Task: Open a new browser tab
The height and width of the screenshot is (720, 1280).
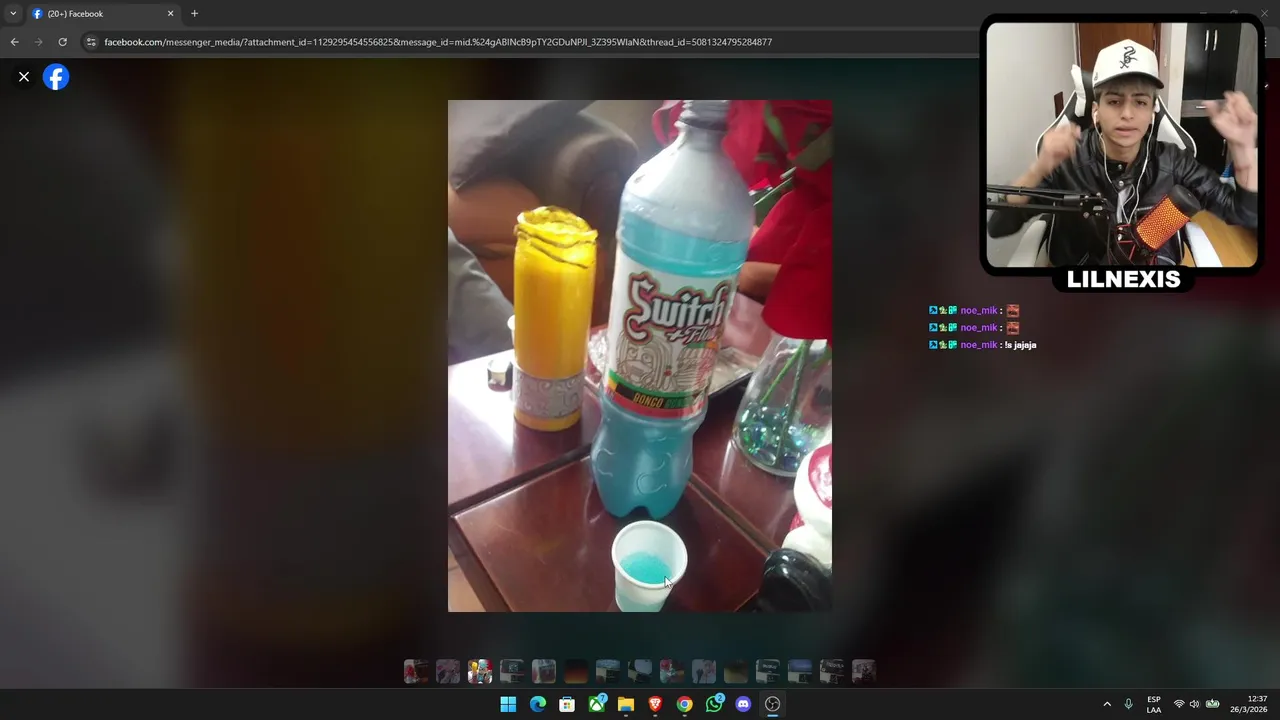Action: pos(194,14)
